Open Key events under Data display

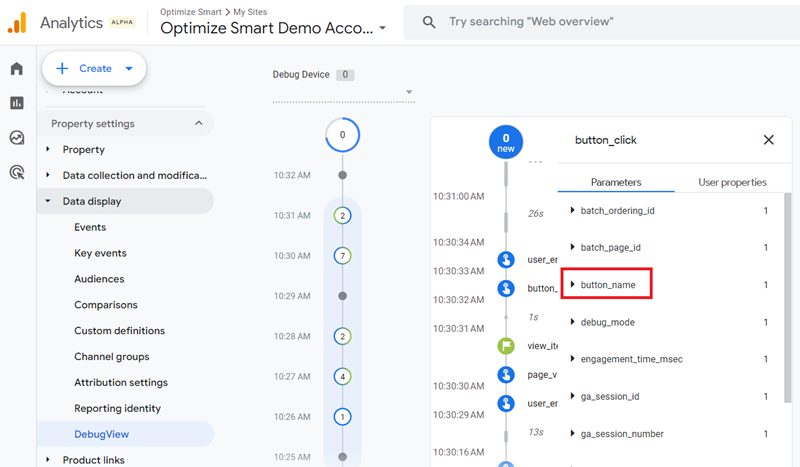[101, 253]
